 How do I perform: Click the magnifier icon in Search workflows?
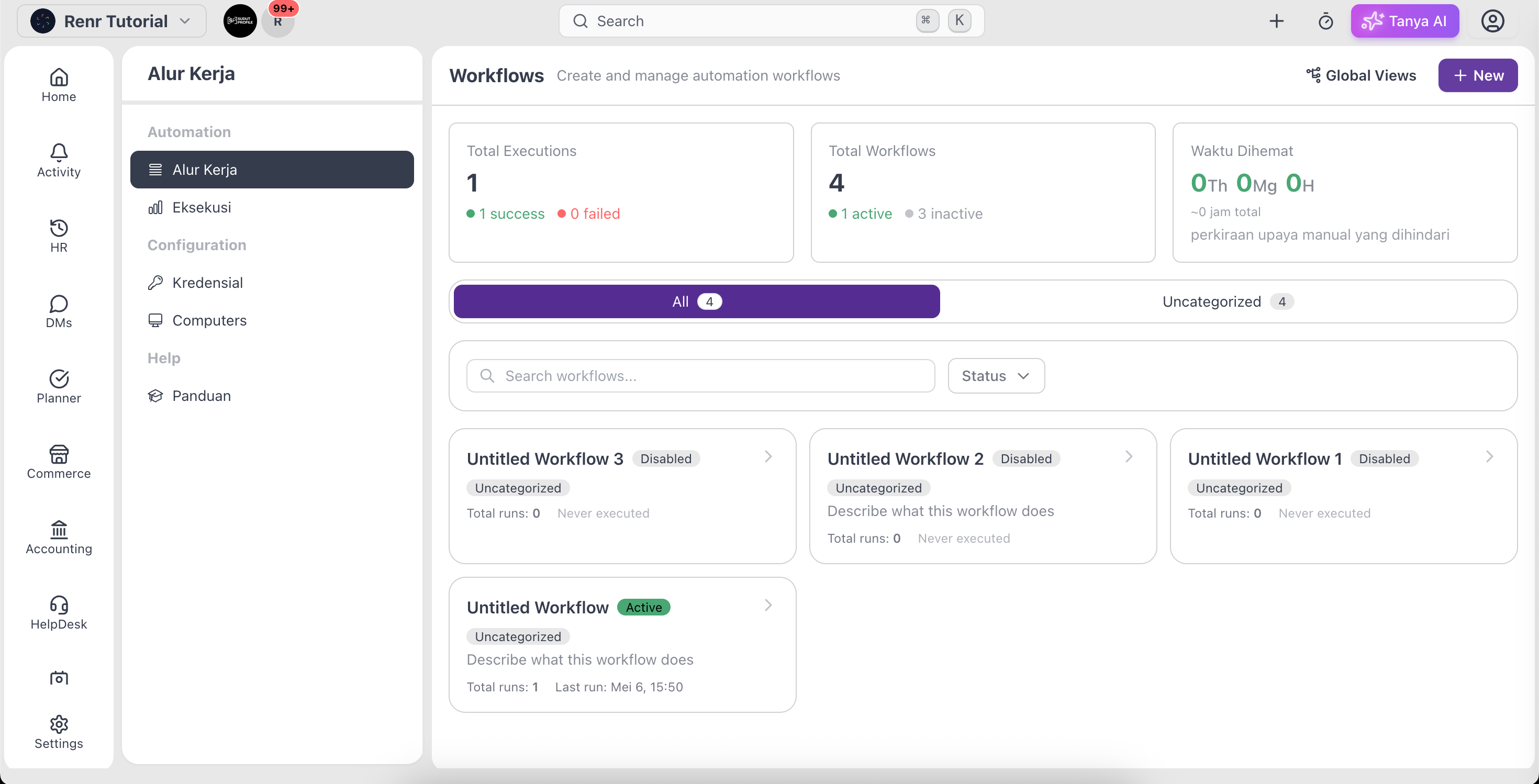click(x=487, y=376)
